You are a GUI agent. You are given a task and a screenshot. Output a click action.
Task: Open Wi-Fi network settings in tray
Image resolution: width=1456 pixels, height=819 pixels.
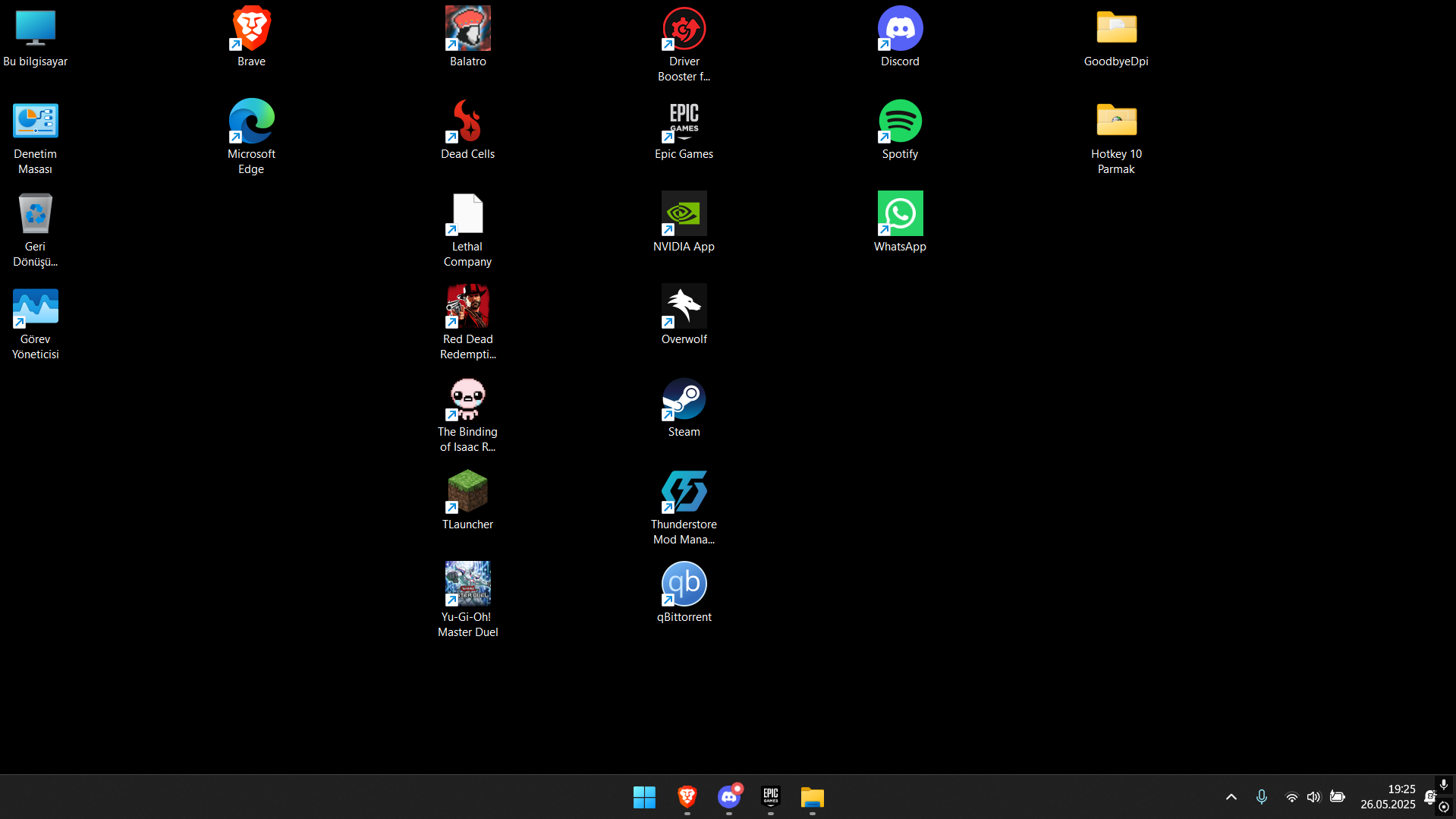[1291, 797]
